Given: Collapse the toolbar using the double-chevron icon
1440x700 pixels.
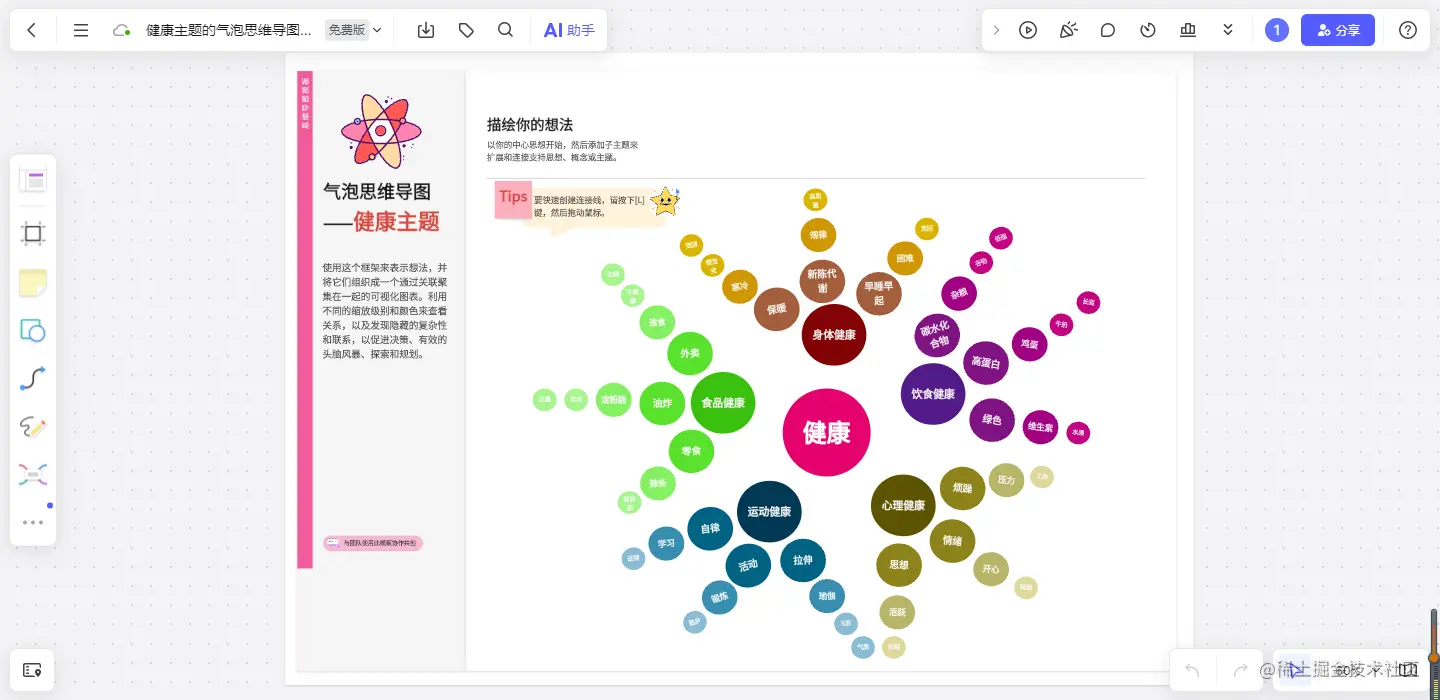Looking at the screenshot, I should coord(1228,30).
